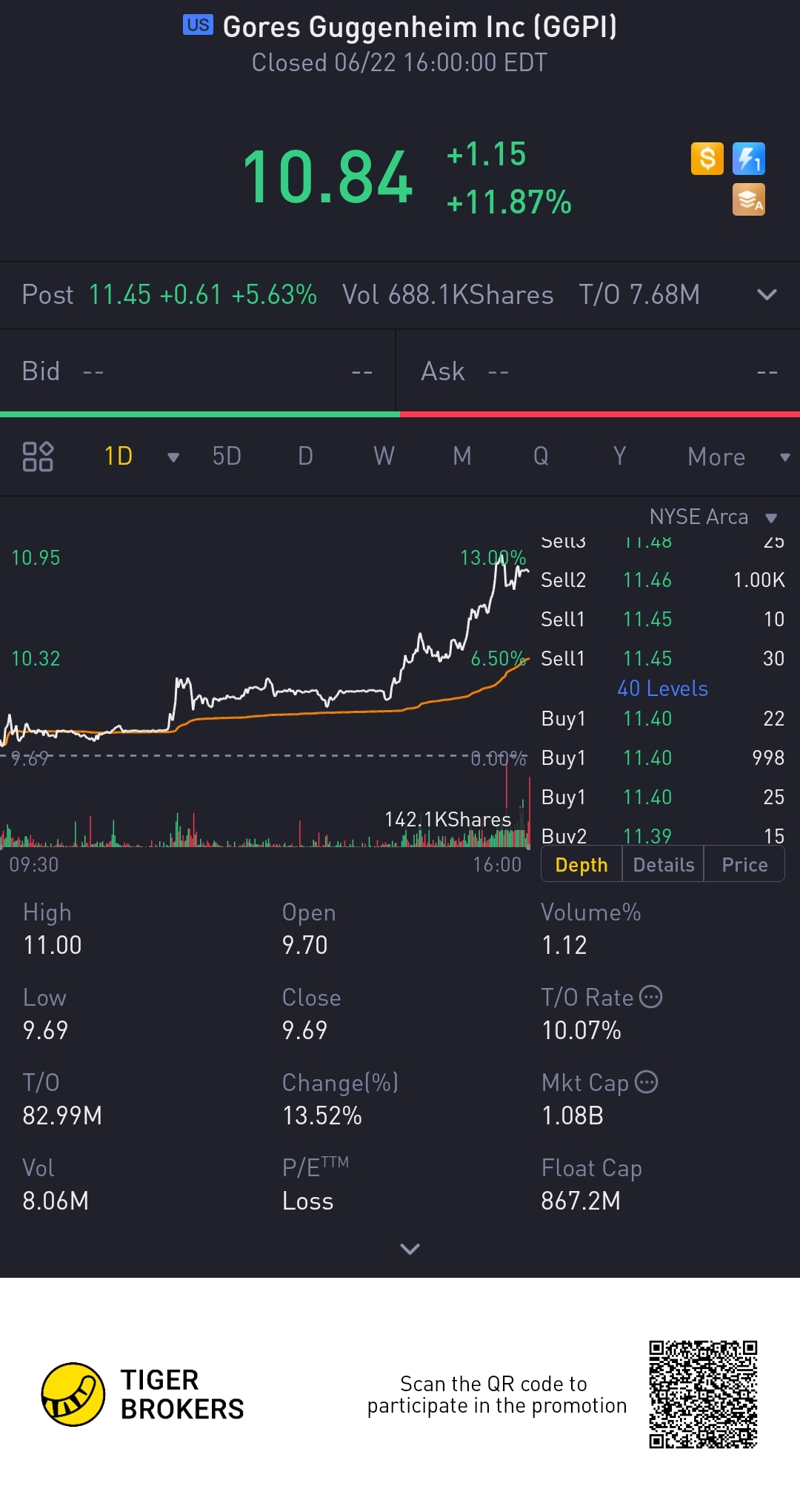This screenshot has width=800, height=1512.
Task: Tap the T/O Rate info icon
Action: pyautogui.click(x=650, y=997)
